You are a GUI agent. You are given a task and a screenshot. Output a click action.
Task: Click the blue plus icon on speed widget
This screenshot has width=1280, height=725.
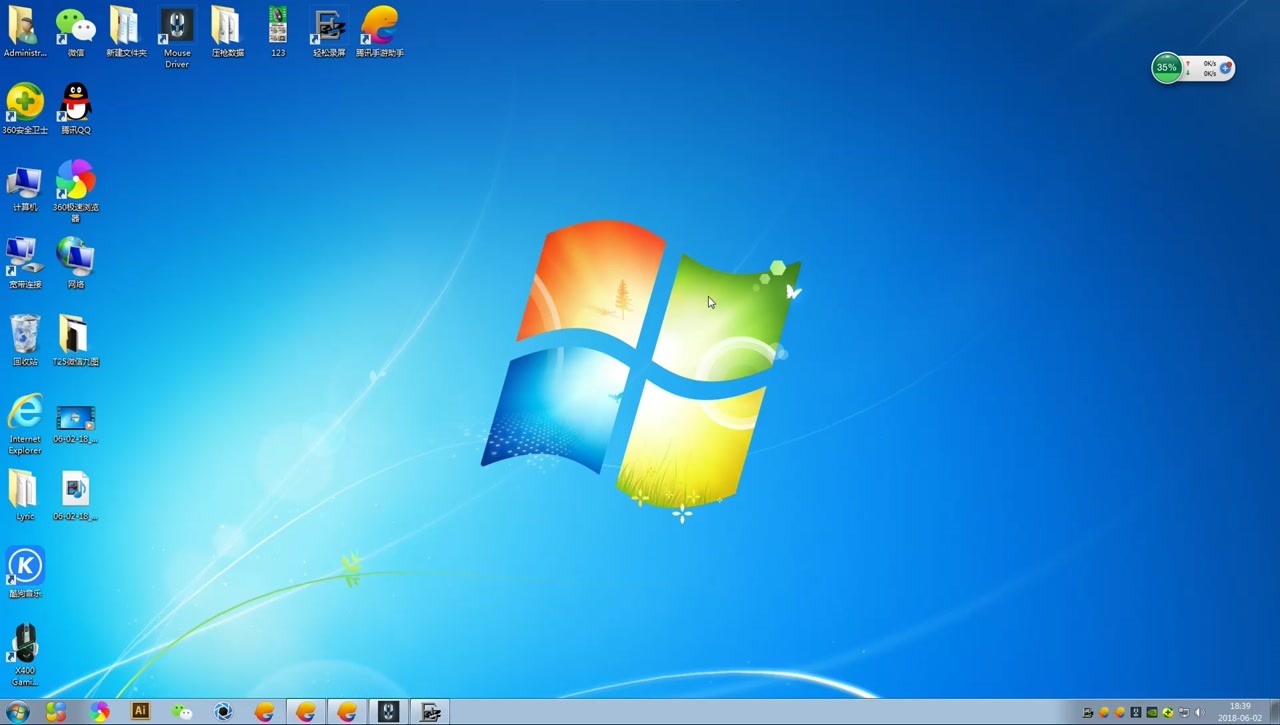pos(1225,68)
